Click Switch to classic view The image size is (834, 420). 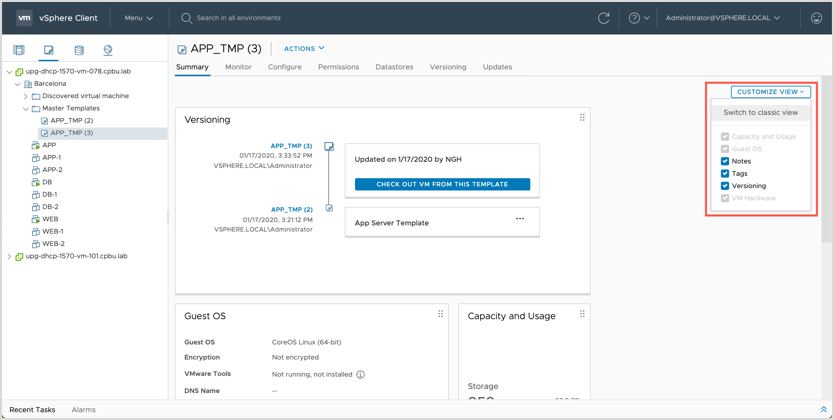761,113
